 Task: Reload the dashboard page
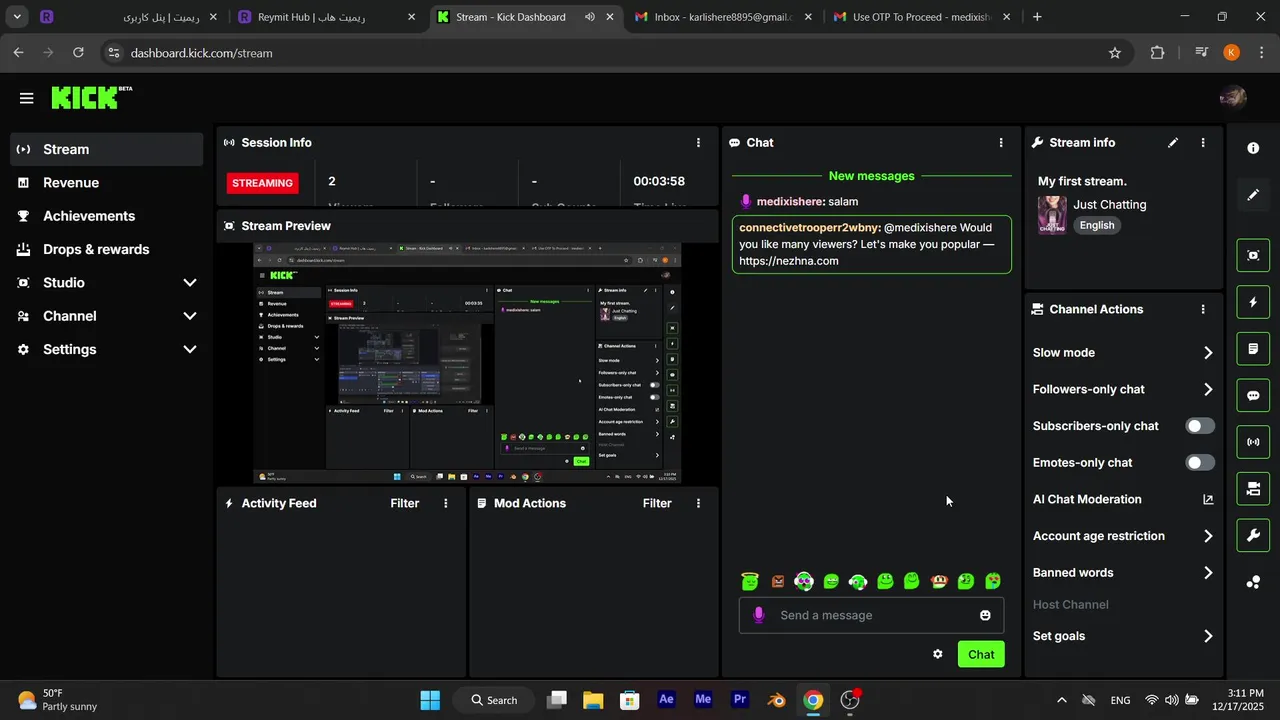click(x=78, y=53)
